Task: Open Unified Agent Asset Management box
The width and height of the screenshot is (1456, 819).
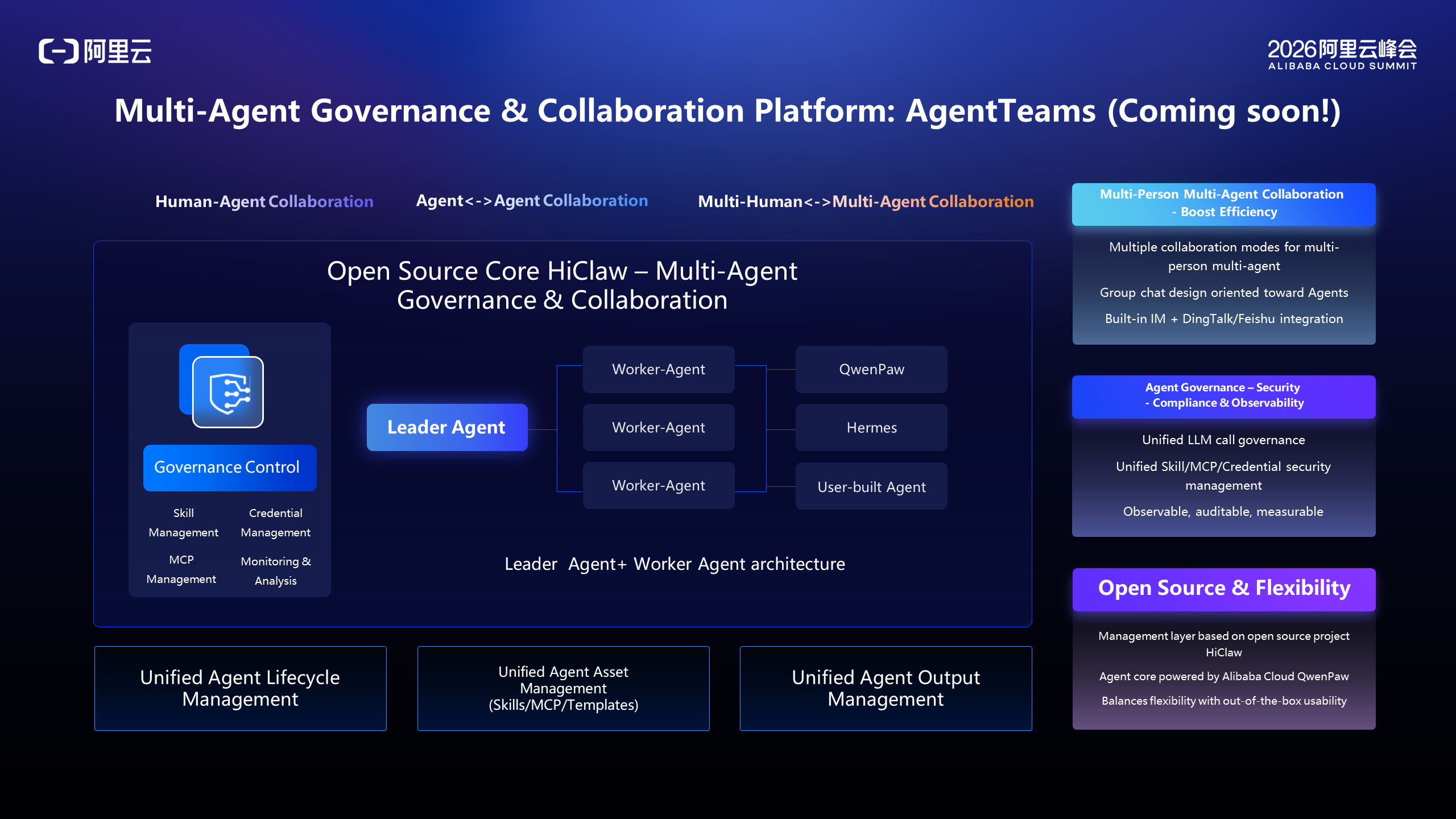Action: point(564,688)
